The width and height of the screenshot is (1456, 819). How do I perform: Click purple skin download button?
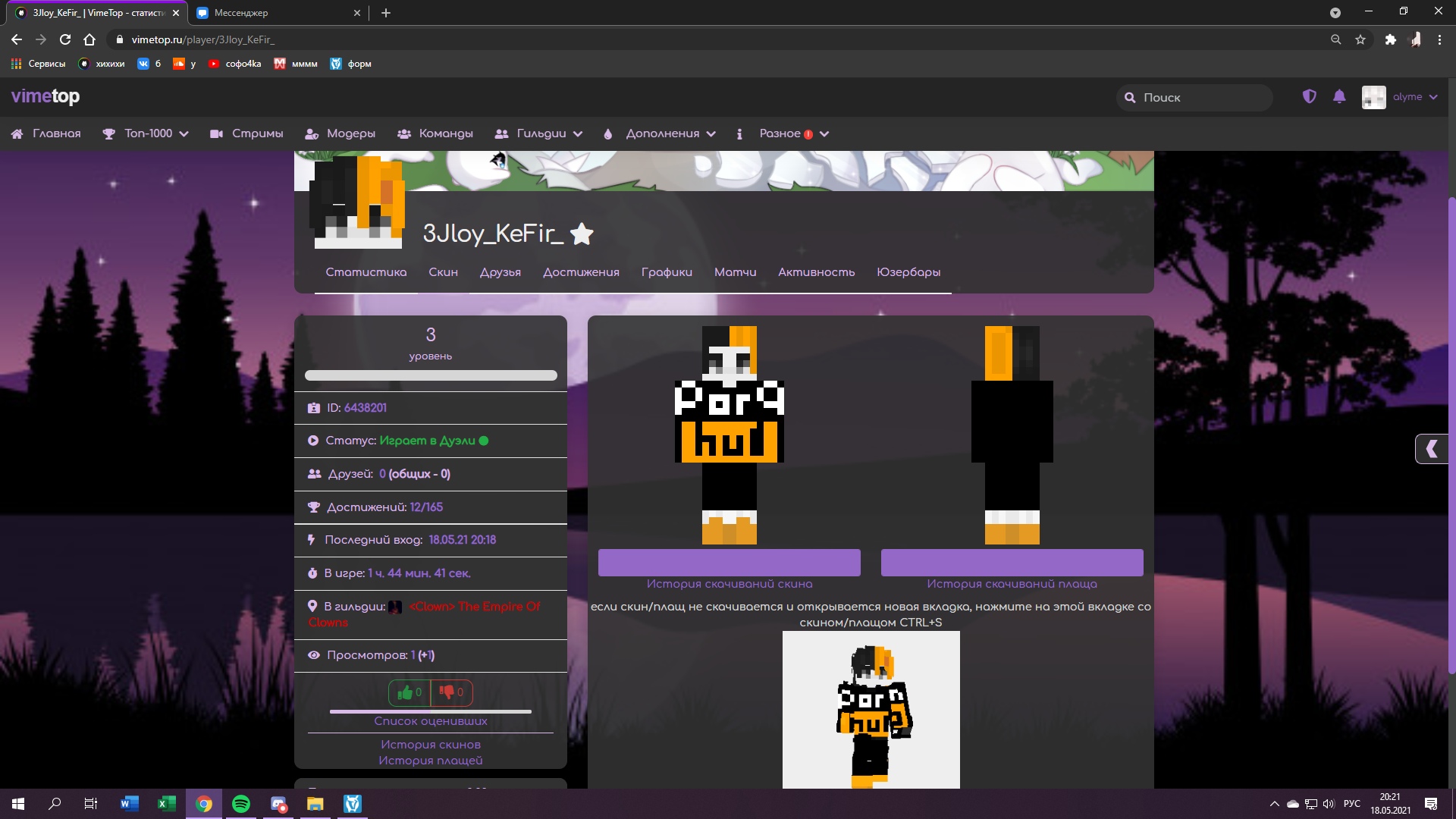coord(730,563)
